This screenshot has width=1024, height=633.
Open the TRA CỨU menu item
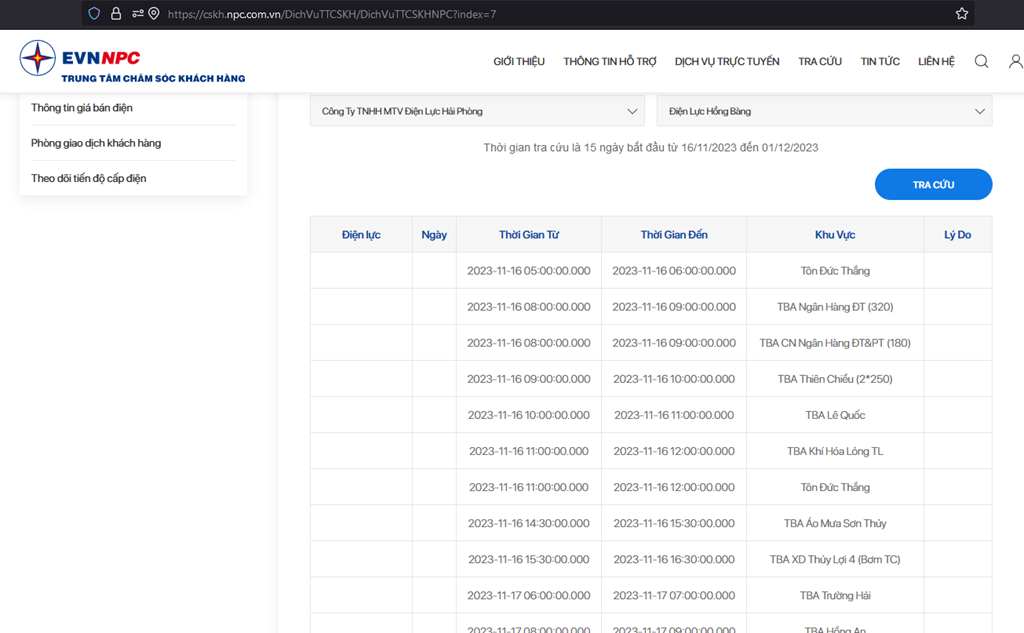[x=820, y=61]
